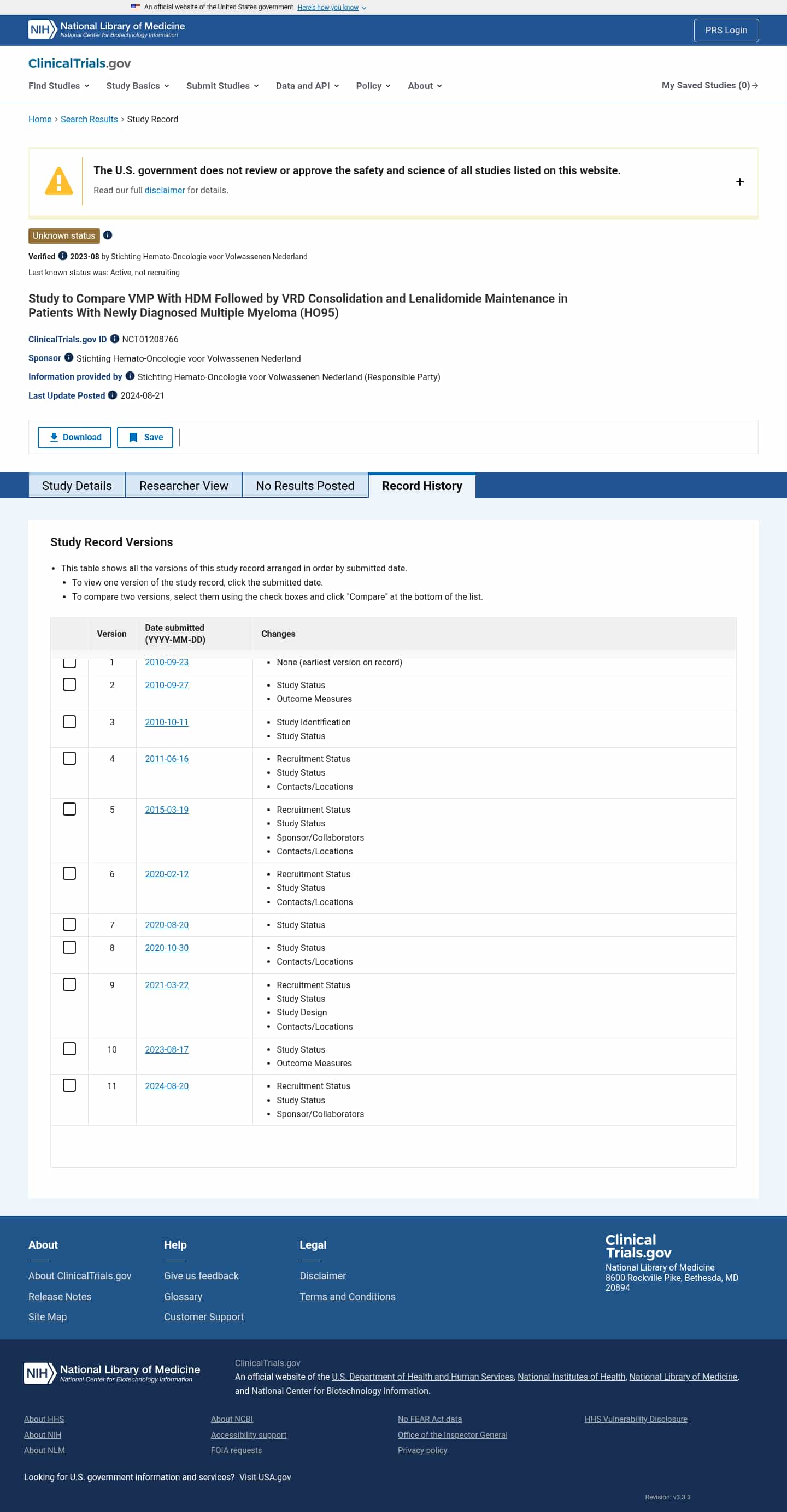
Task: Open the Study Basics dropdown menu
Action: pos(137,86)
